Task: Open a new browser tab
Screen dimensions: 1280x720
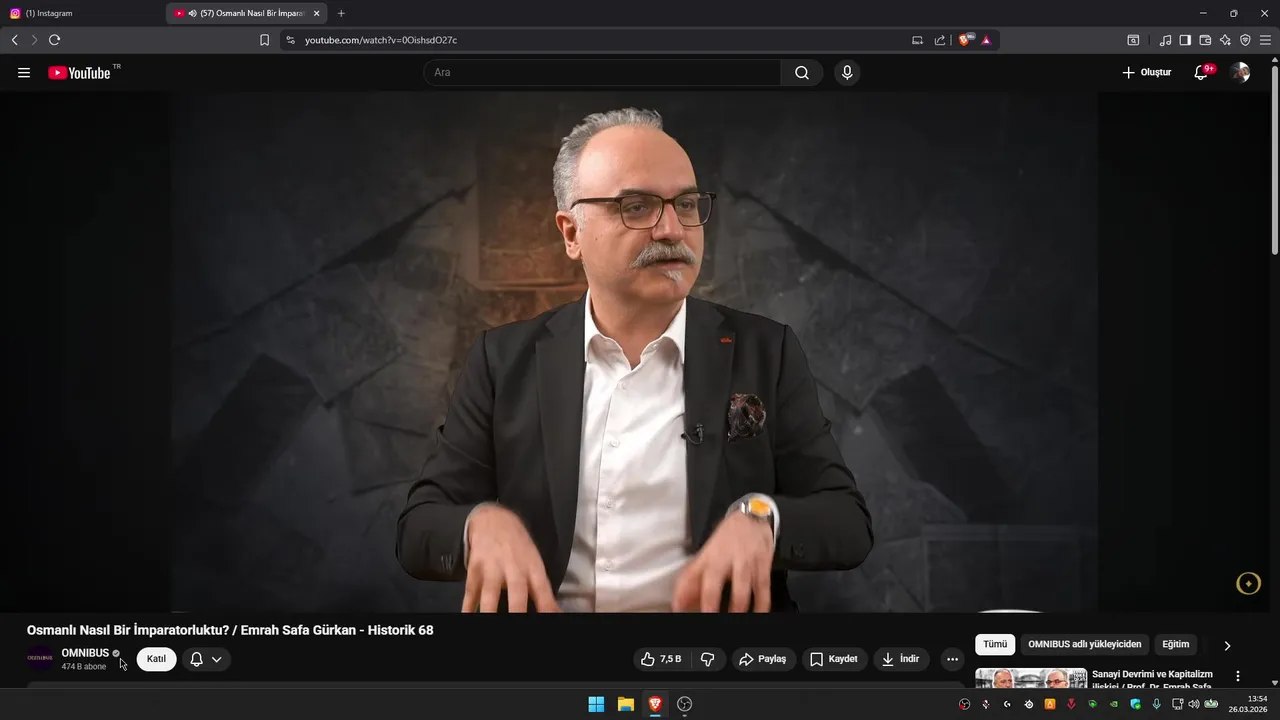Action: 341,13
